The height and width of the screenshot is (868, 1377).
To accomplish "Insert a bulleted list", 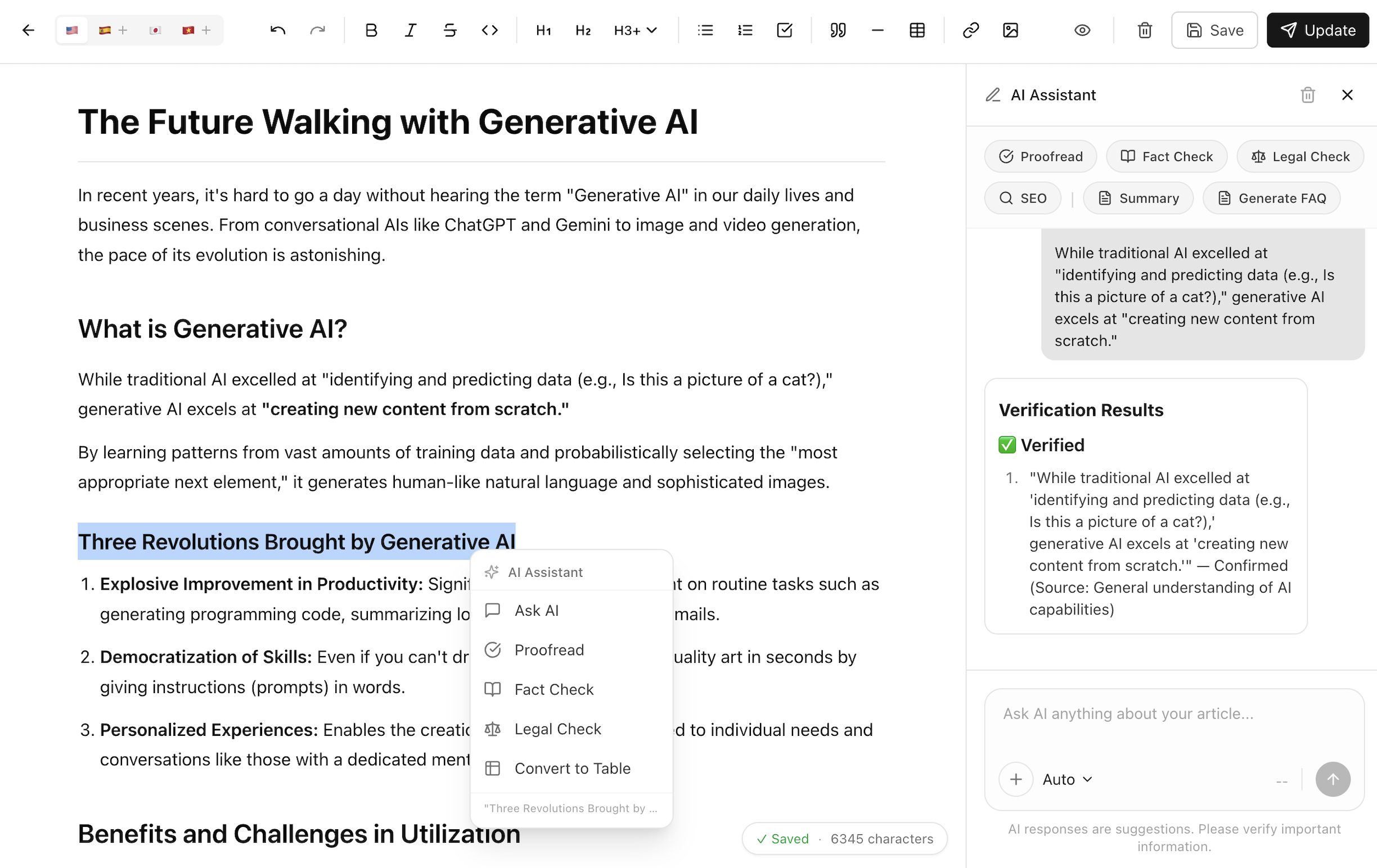I will click(x=705, y=30).
